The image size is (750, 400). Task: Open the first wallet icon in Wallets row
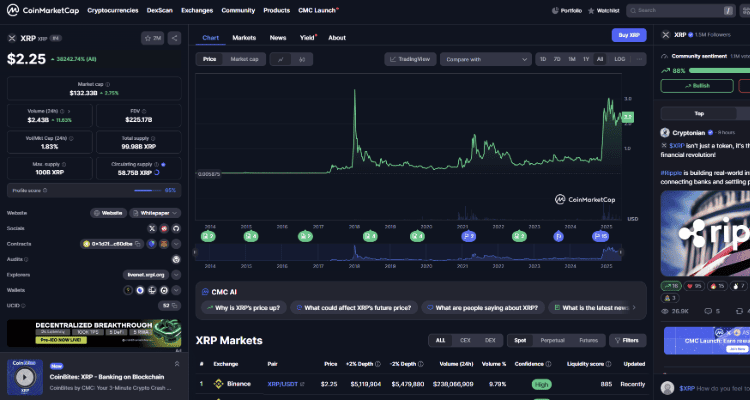(x=128, y=290)
